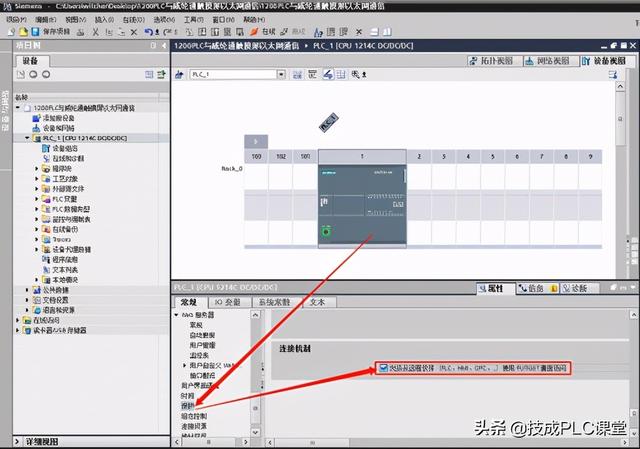The image size is (640, 449).
Task: Expand the 工艺对象 folder
Action: click(37, 178)
